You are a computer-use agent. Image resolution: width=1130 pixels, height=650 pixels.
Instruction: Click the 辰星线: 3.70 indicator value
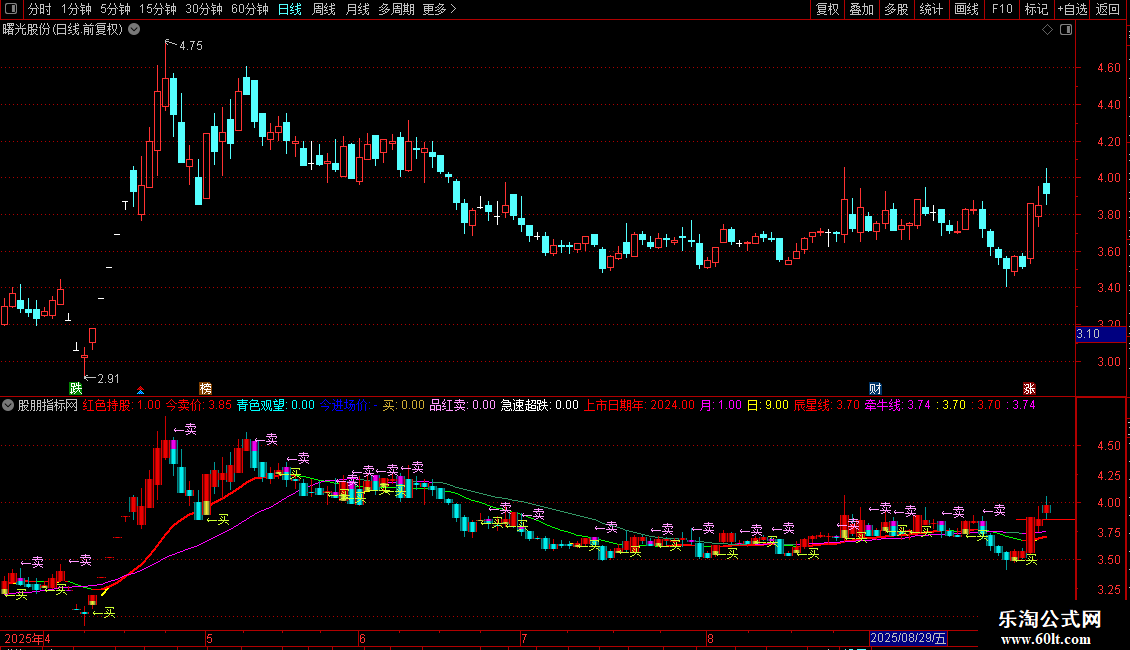tap(827, 405)
